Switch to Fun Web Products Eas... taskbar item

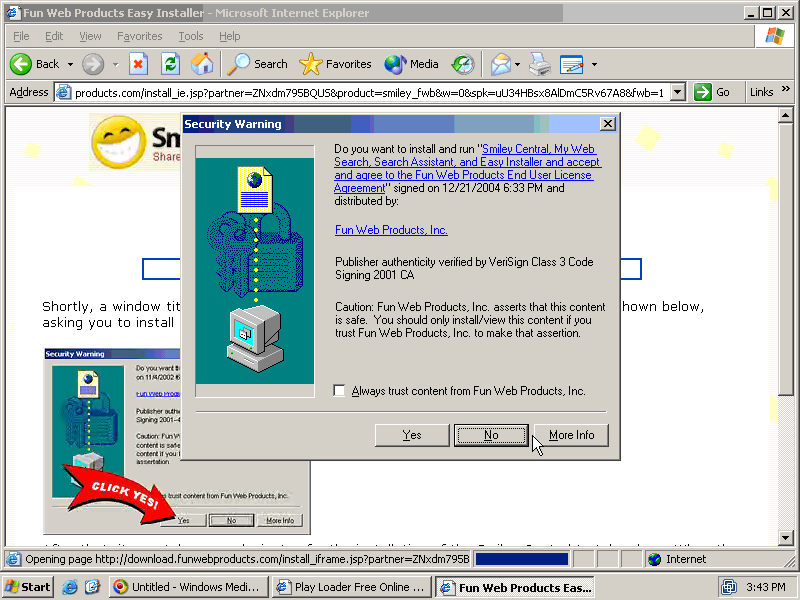click(x=514, y=587)
